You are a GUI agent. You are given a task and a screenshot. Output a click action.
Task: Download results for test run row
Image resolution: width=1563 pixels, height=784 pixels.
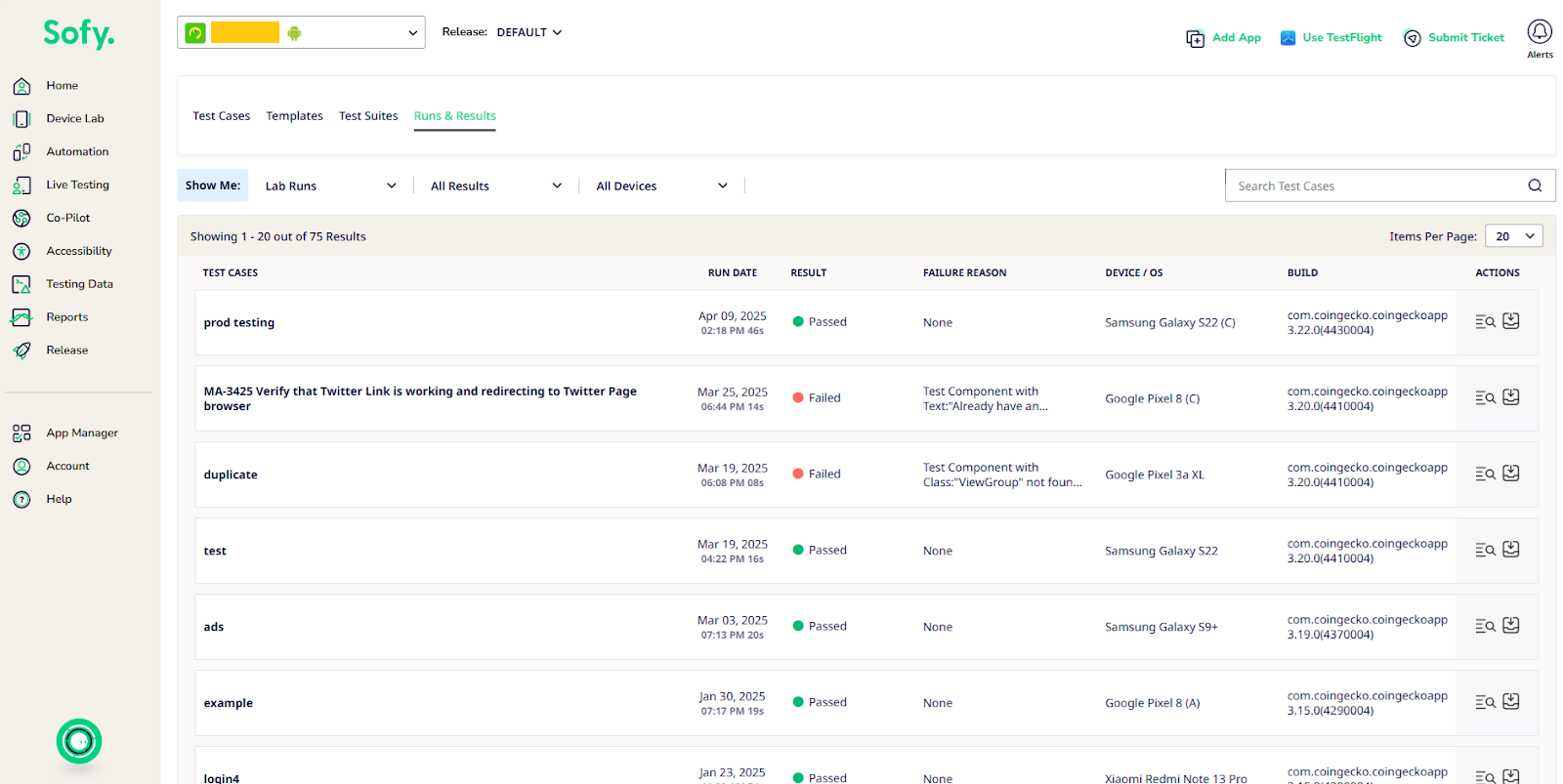[x=1511, y=550]
